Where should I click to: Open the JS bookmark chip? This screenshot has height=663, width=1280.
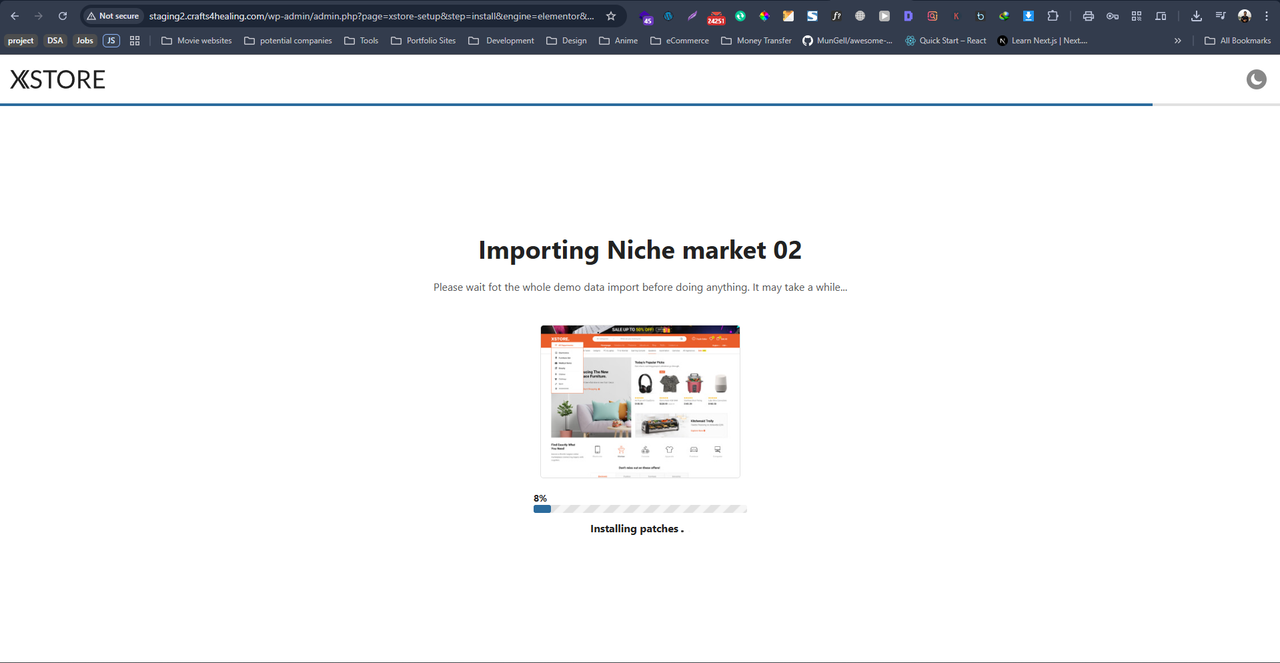111,41
